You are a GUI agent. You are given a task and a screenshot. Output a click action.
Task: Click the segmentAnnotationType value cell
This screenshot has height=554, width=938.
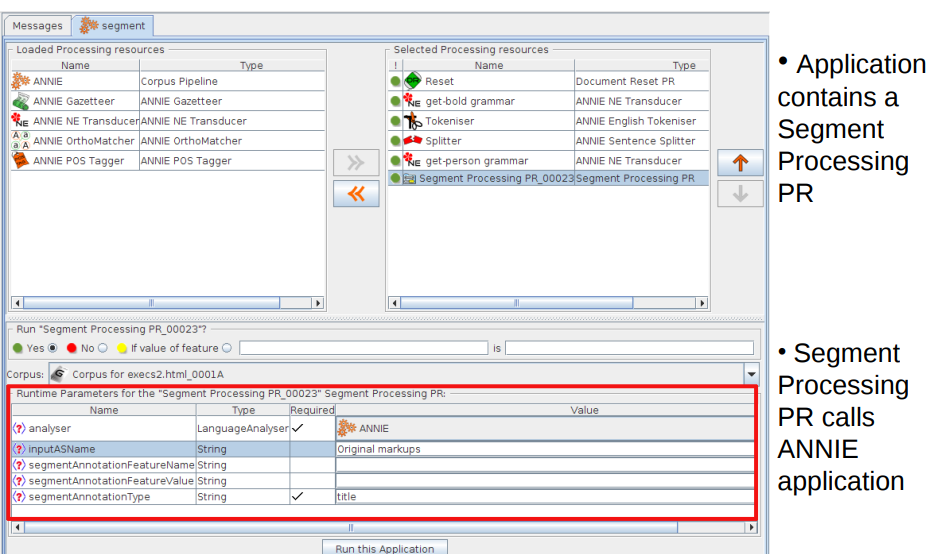click(x=545, y=496)
